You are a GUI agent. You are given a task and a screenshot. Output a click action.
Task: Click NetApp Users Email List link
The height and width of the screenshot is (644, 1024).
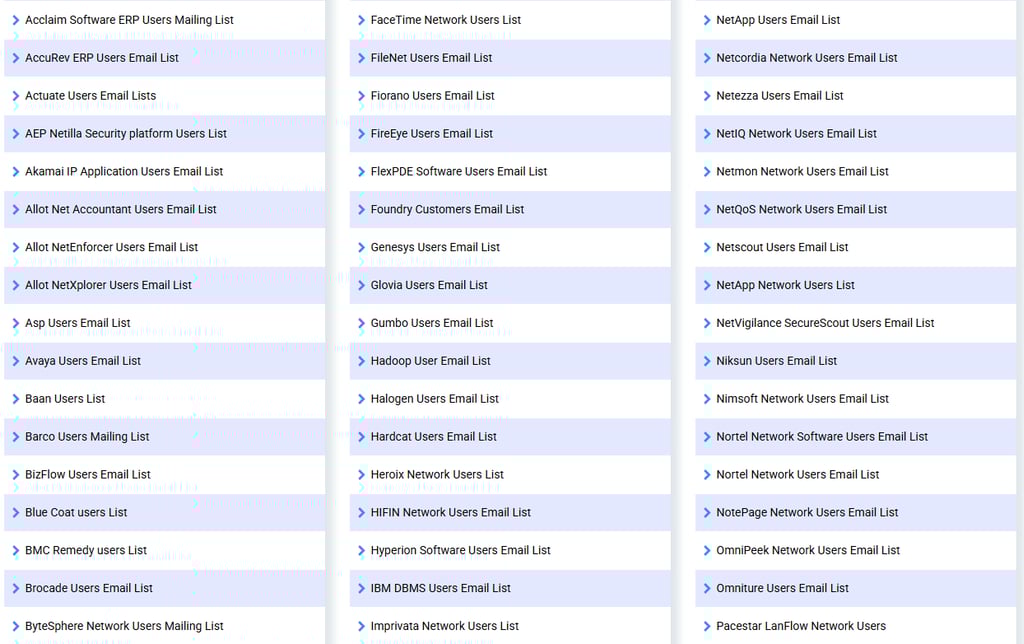778,20
